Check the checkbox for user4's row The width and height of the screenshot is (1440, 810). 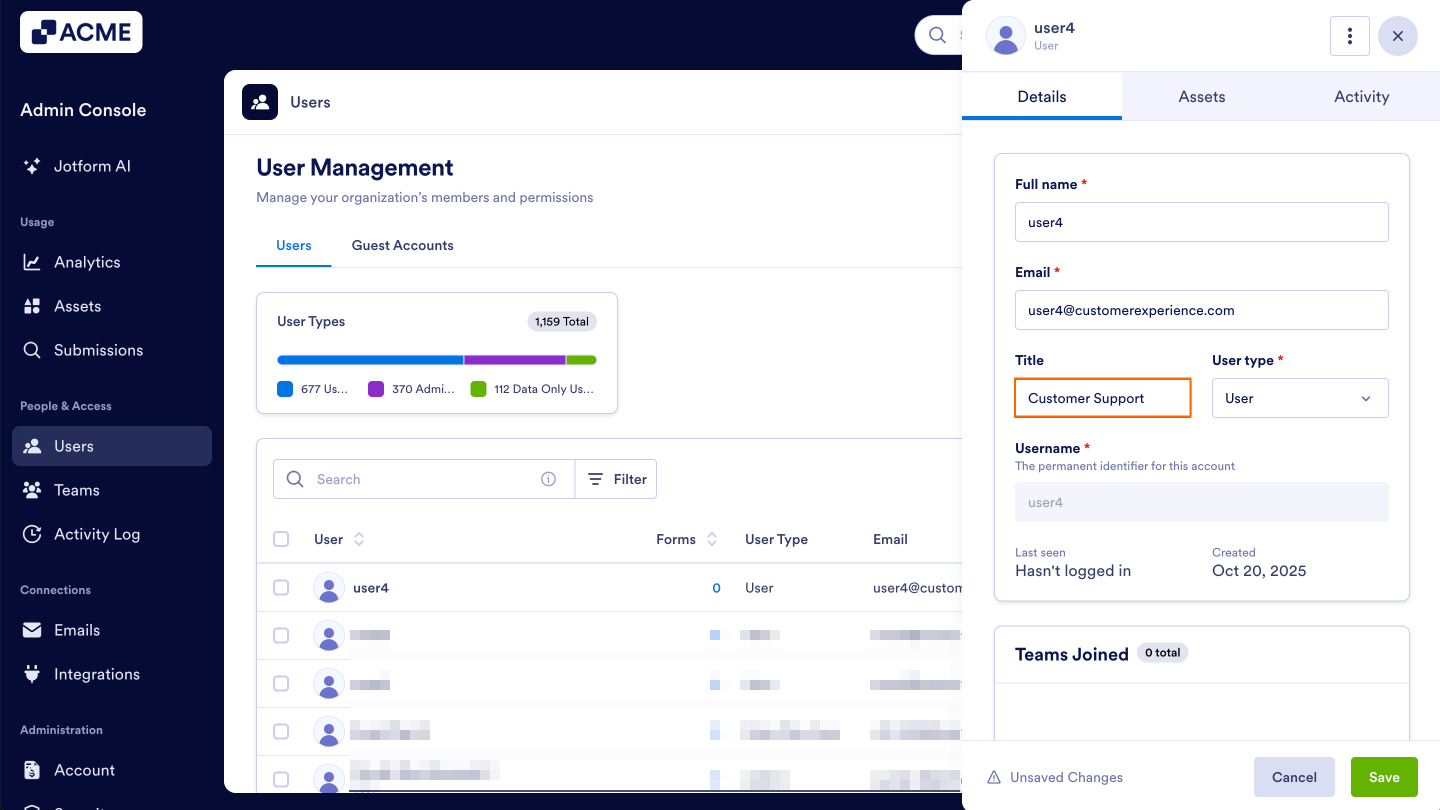(281, 588)
